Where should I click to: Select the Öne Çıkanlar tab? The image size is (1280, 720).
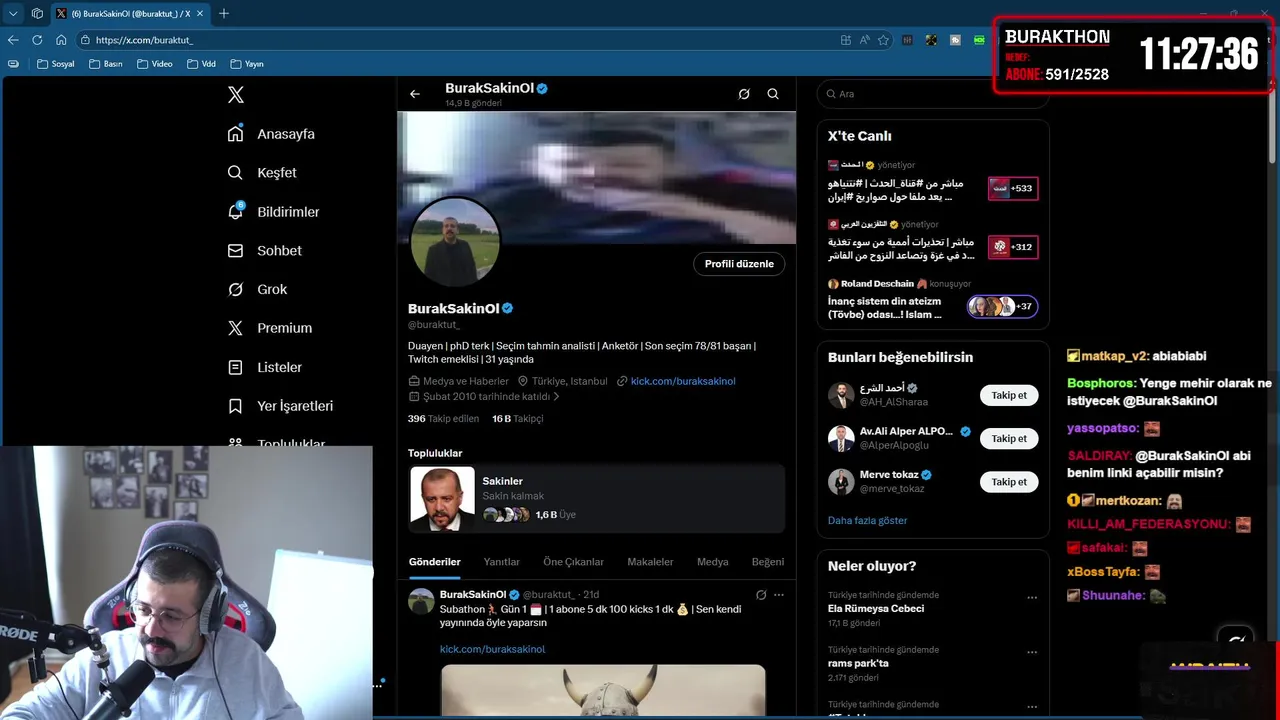click(x=573, y=562)
